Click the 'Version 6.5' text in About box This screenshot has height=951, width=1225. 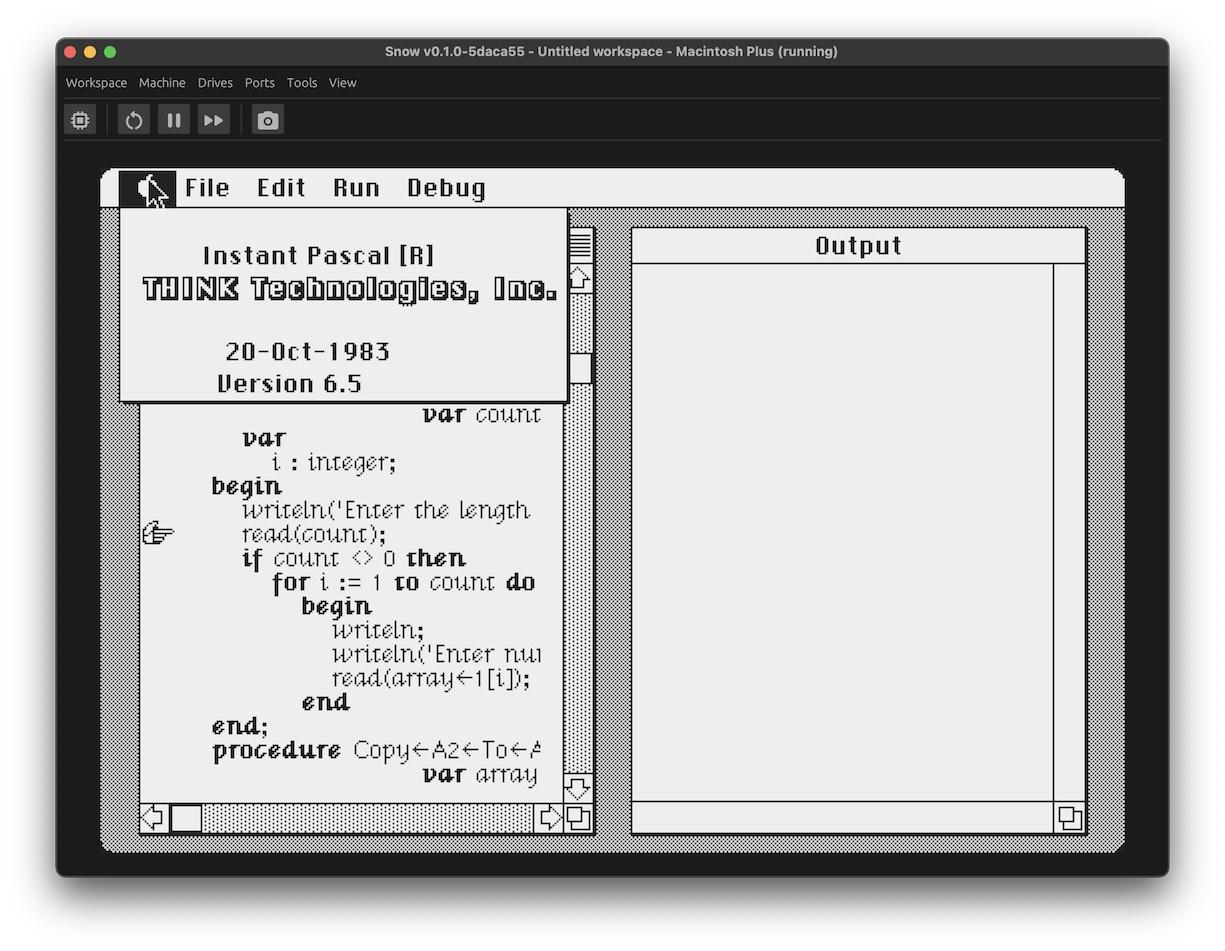(x=289, y=384)
